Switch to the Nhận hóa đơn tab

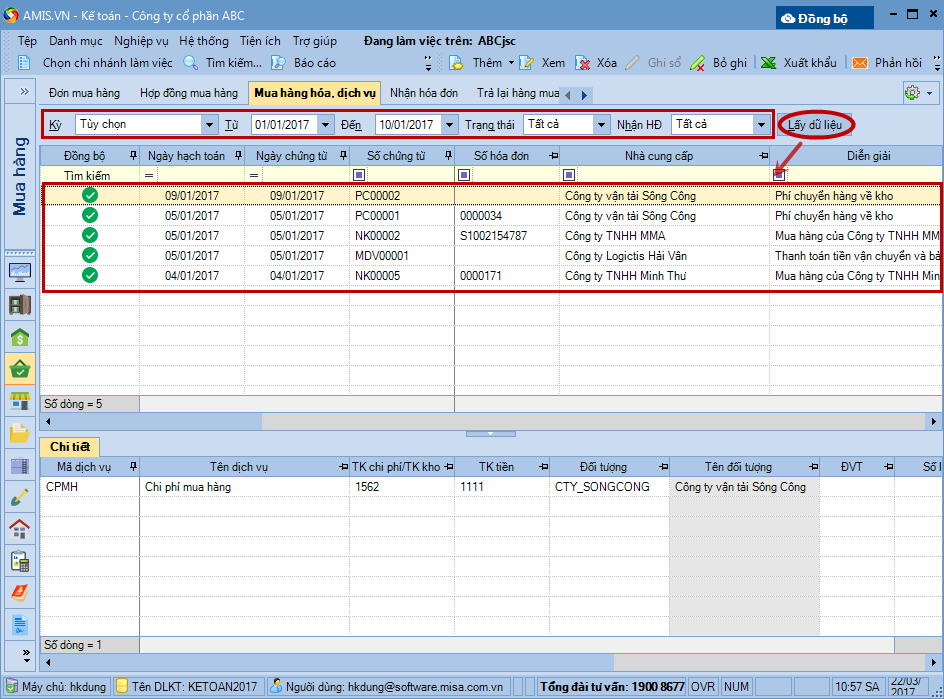pyautogui.click(x=423, y=93)
